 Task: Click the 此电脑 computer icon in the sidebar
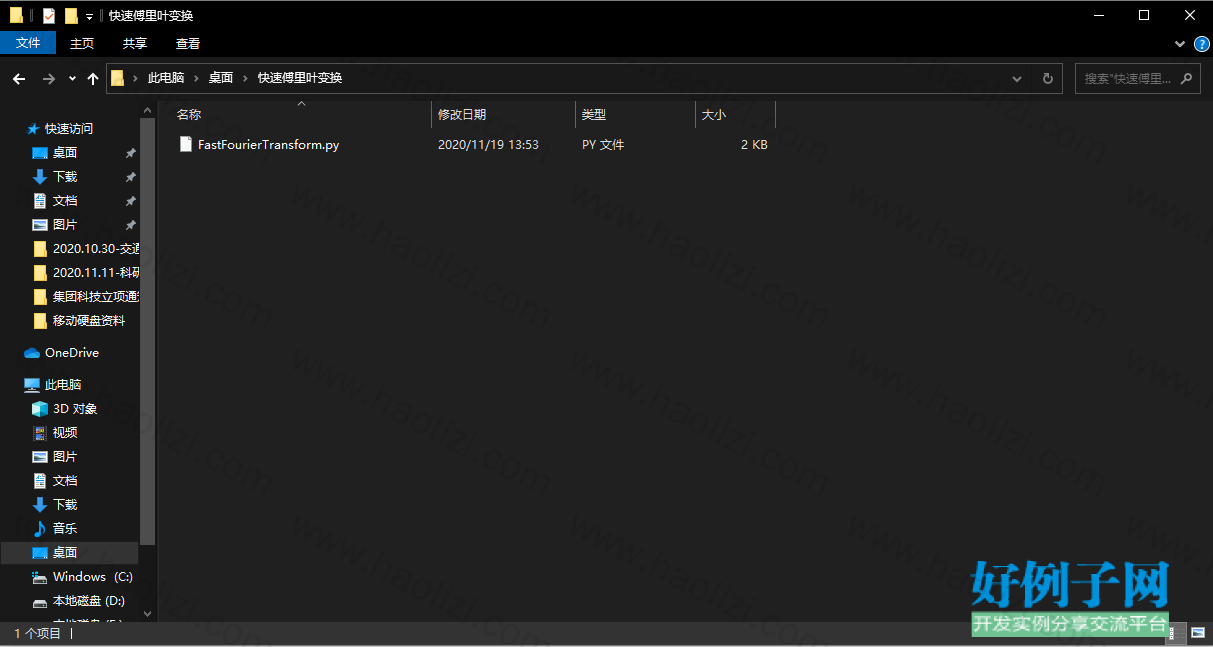(x=32, y=385)
